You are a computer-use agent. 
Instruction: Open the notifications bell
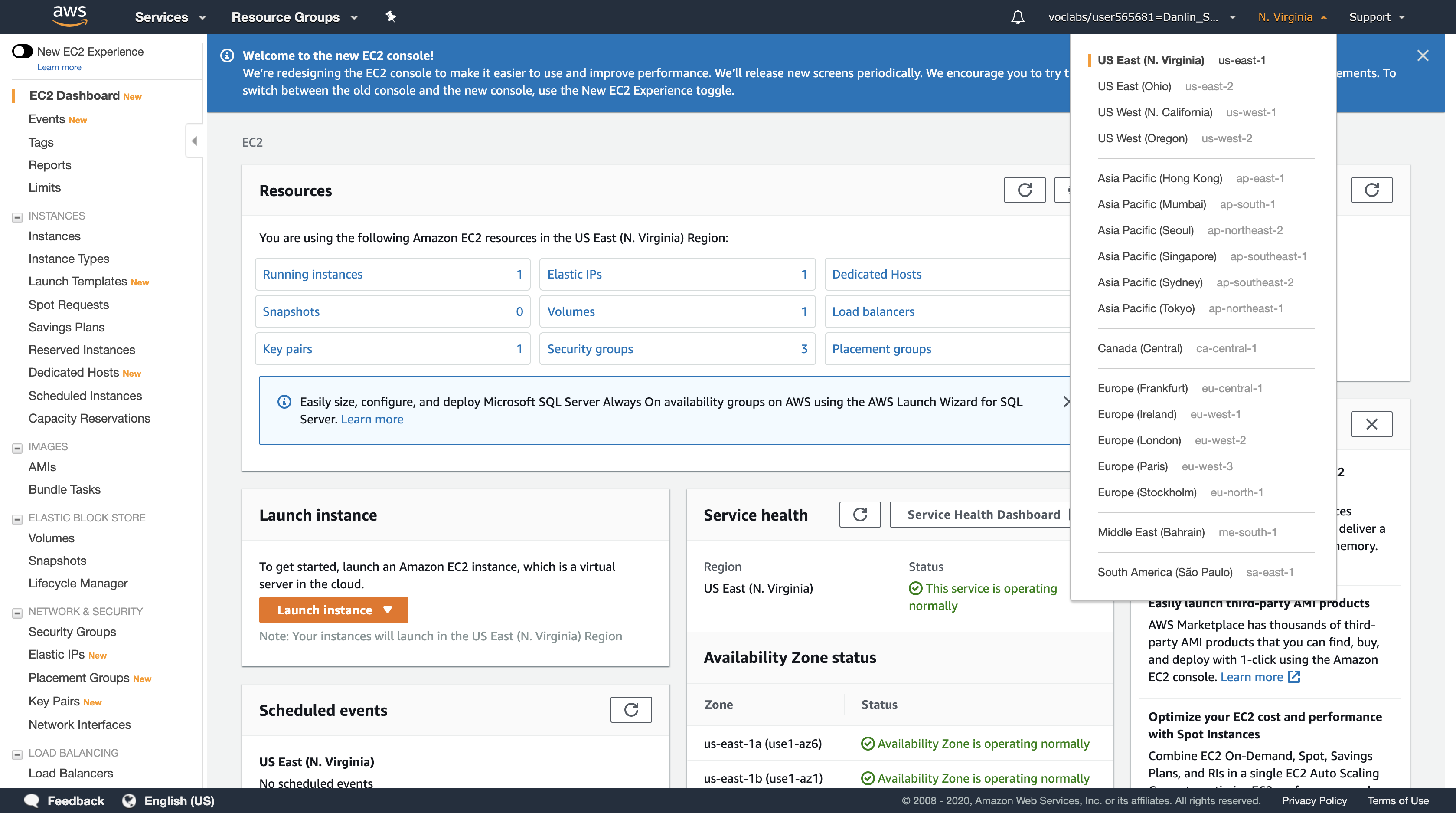click(1017, 17)
